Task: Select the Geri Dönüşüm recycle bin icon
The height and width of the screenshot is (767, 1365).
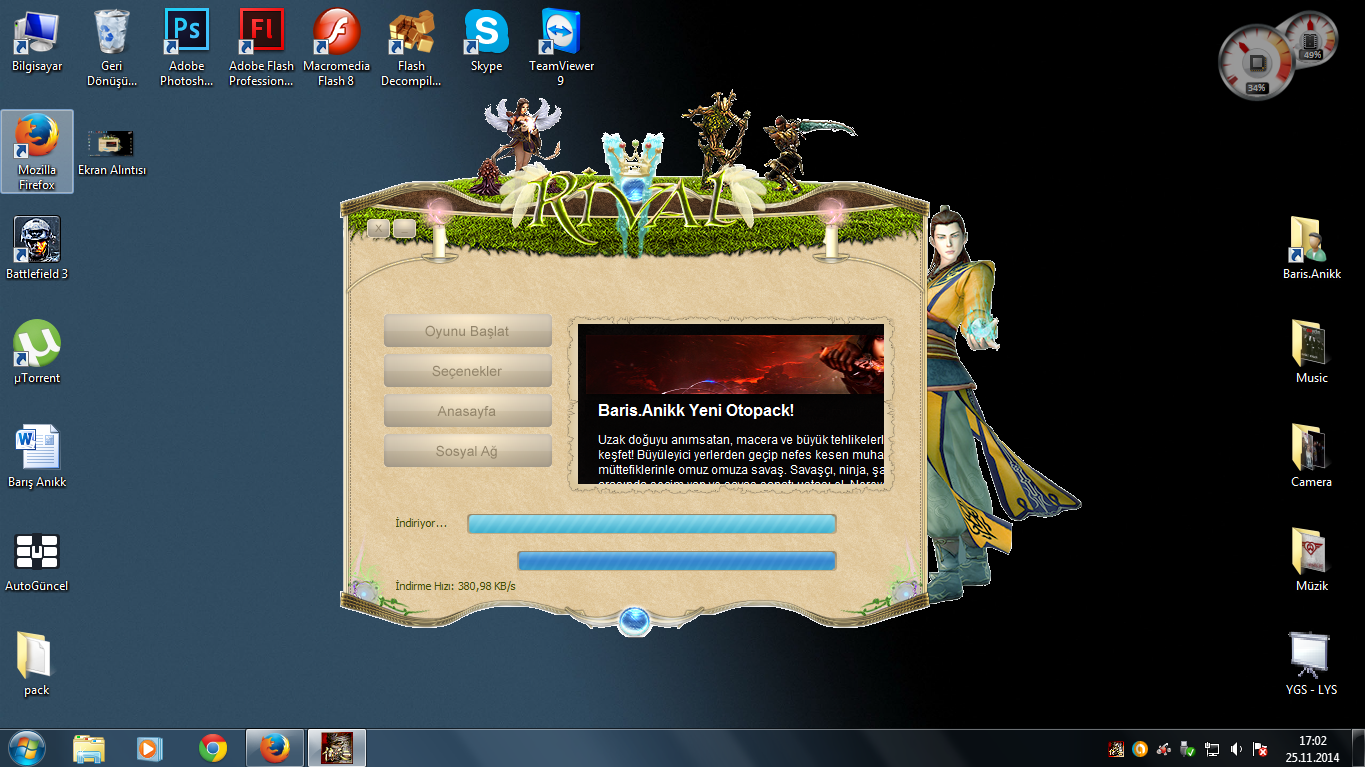Action: pos(111,48)
